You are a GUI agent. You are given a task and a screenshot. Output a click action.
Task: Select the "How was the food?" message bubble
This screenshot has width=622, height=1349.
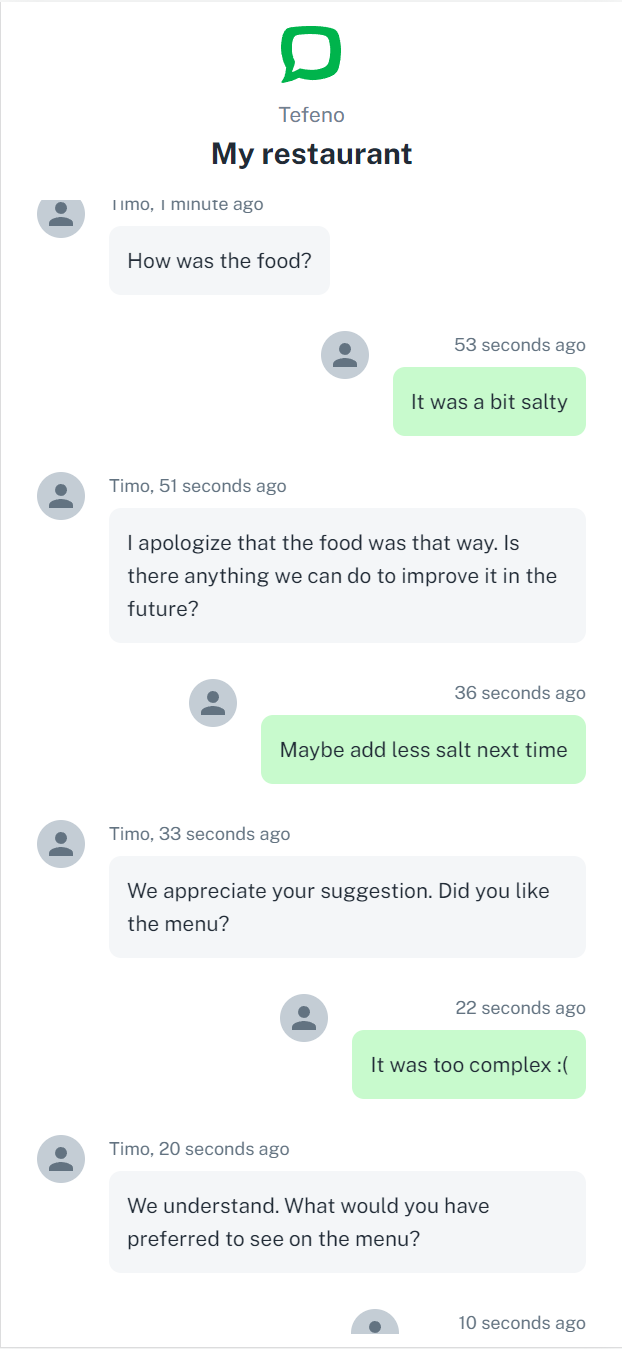219,261
